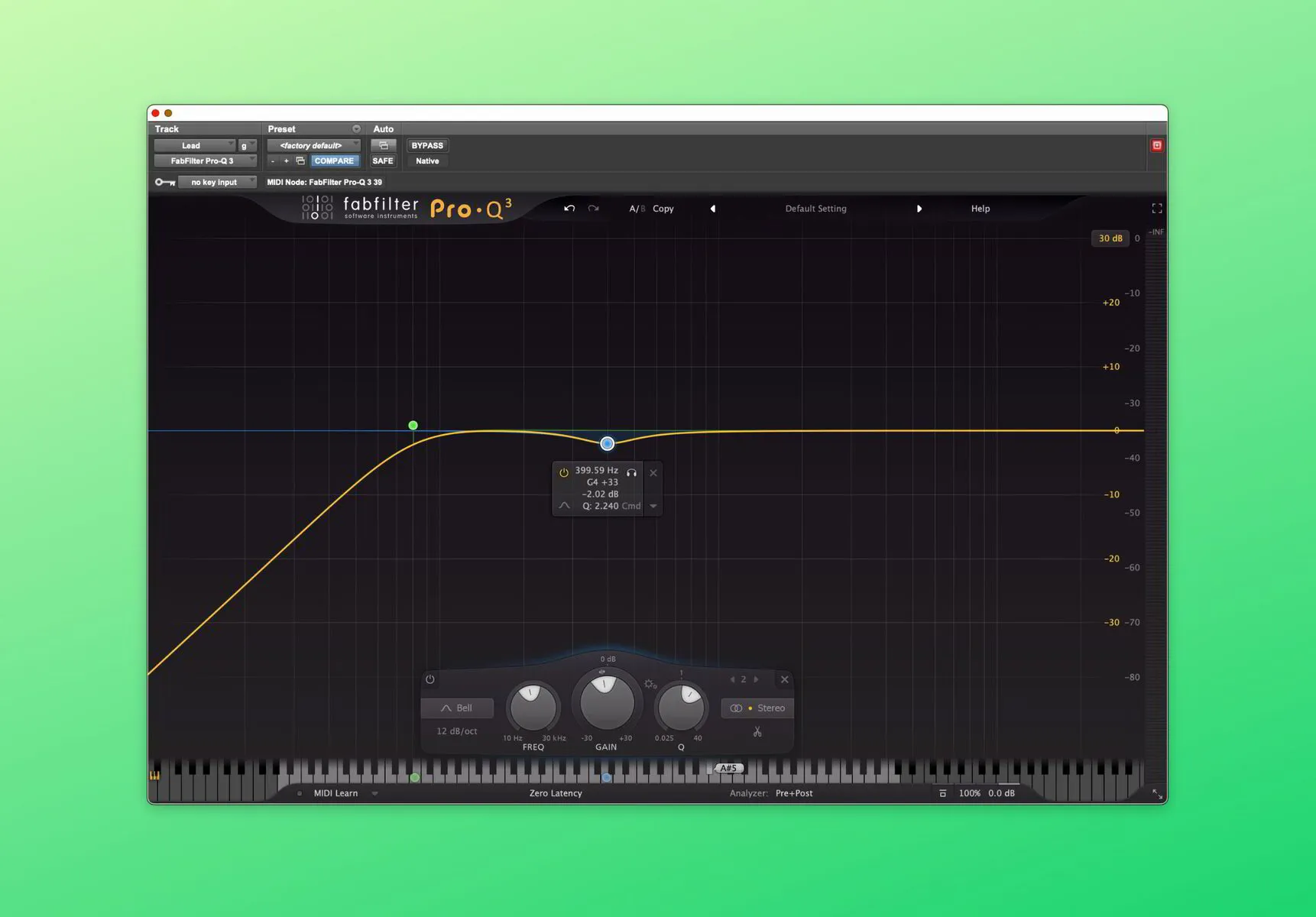Click the key input key icon

point(165,182)
